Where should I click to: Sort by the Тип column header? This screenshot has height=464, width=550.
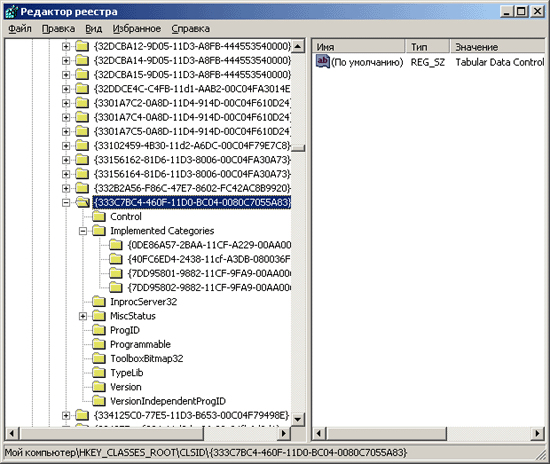pos(428,46)
